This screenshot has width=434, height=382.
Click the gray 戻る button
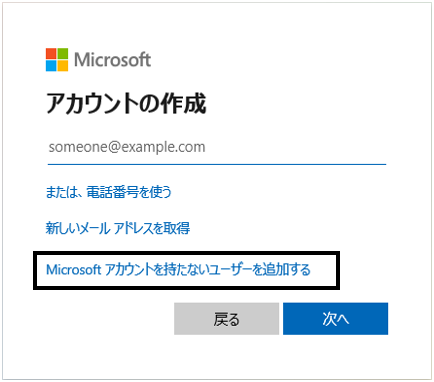click(226, 319)
